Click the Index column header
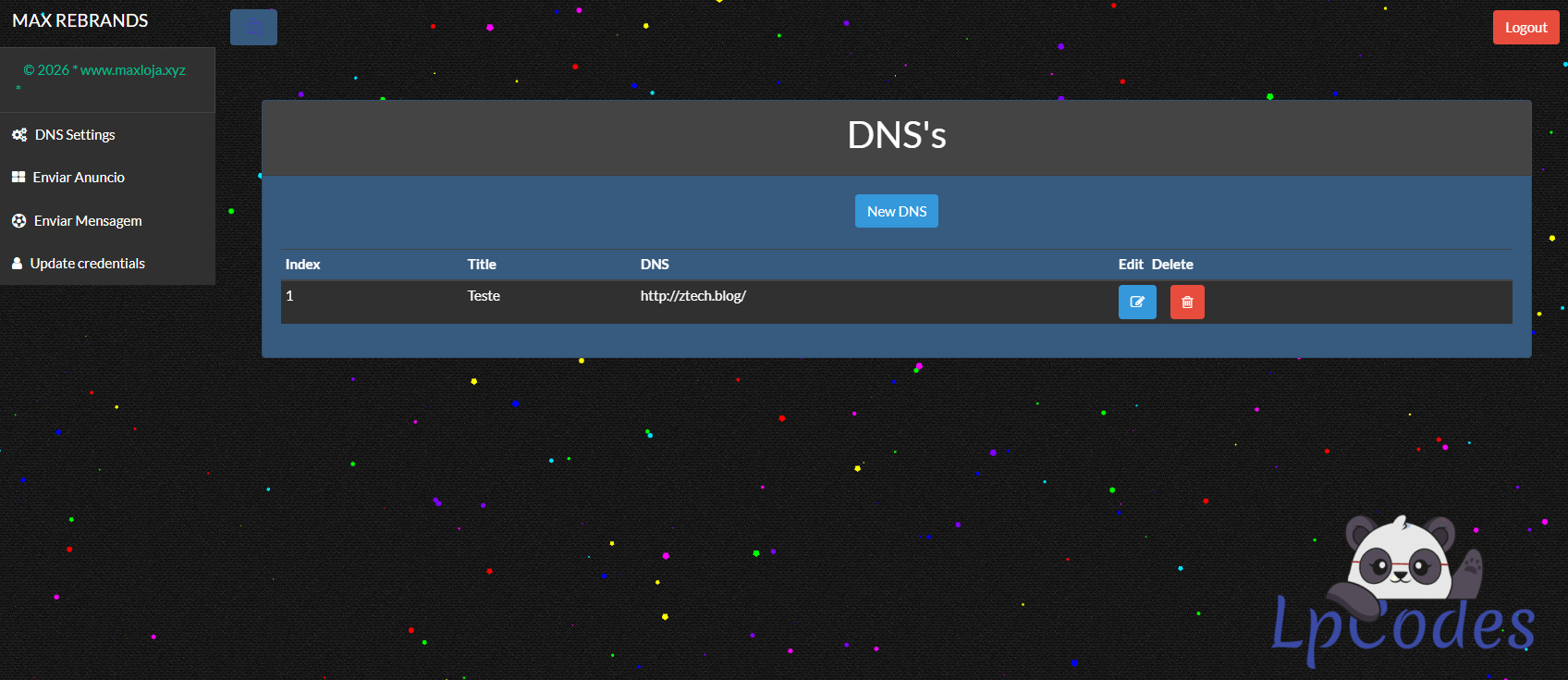Screen dimensions: 1568x680 [x=302, y=265]
